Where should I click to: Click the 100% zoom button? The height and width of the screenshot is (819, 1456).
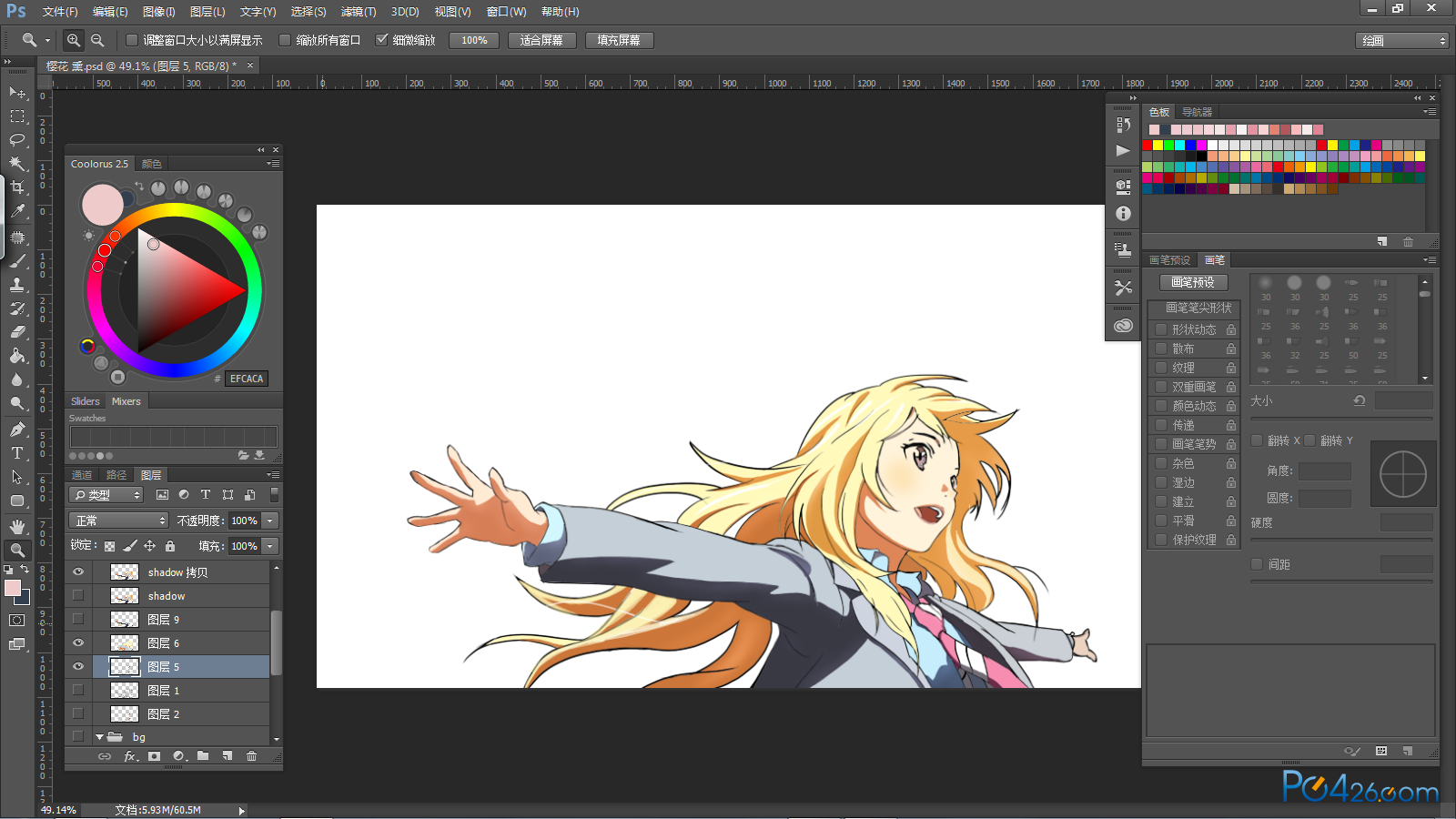coord(474,40)
